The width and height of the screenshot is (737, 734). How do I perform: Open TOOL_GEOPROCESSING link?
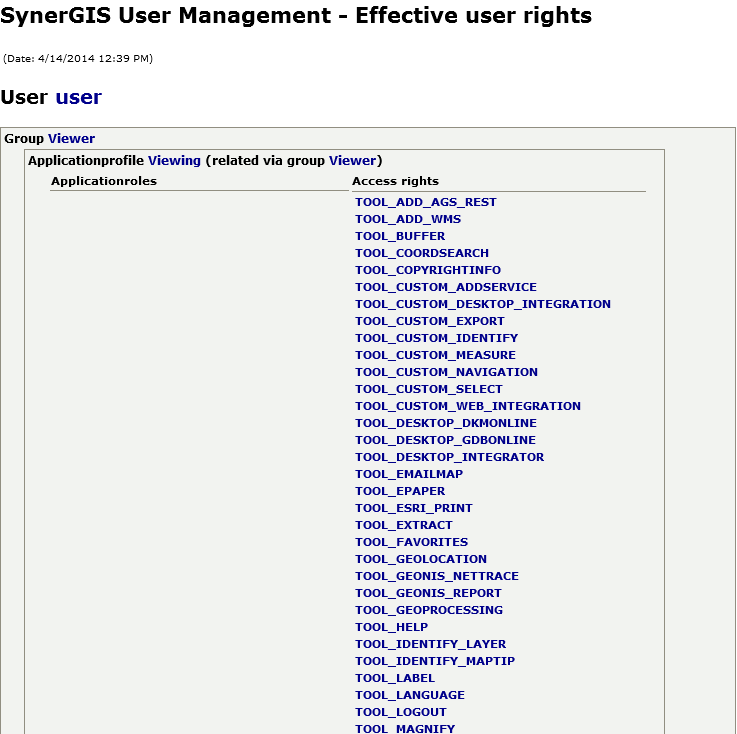pos(429,610)
